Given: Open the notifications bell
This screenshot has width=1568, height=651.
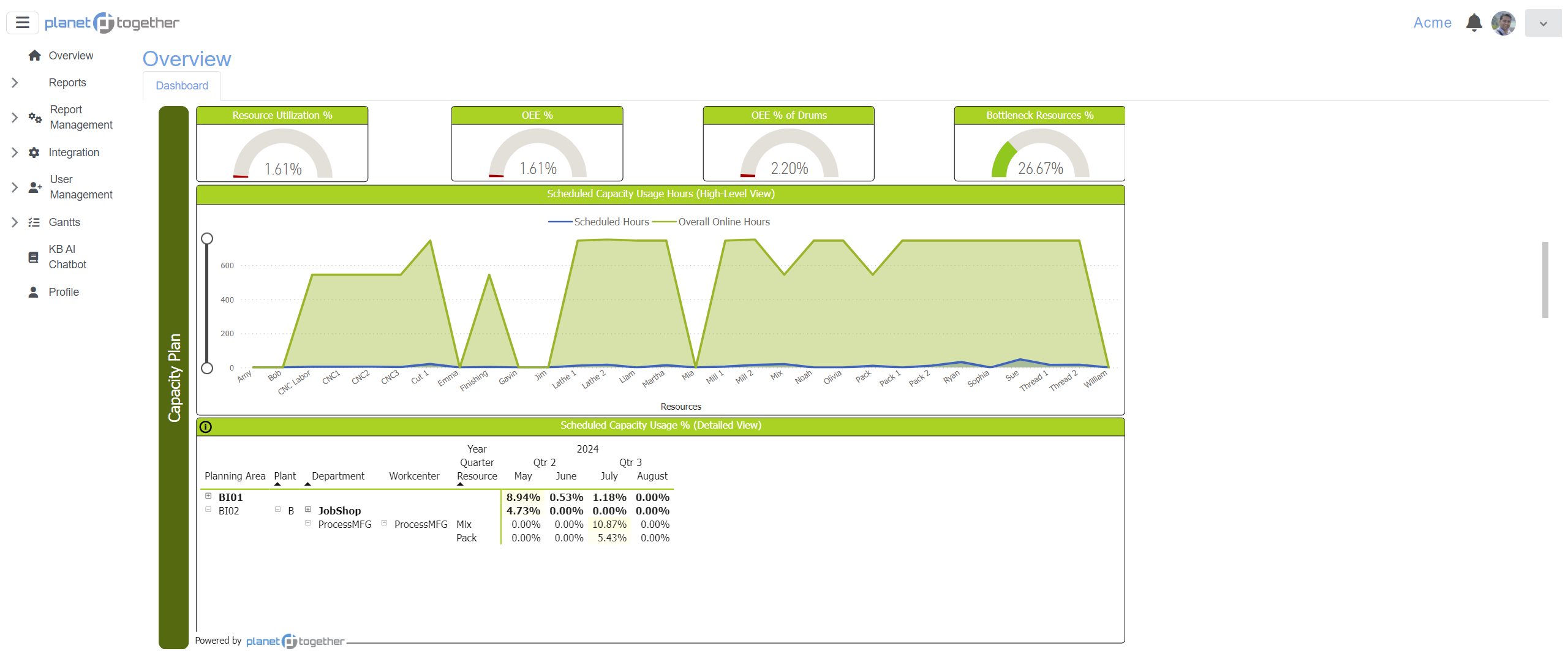Looking at the screenshot, I should (1474, 23).
